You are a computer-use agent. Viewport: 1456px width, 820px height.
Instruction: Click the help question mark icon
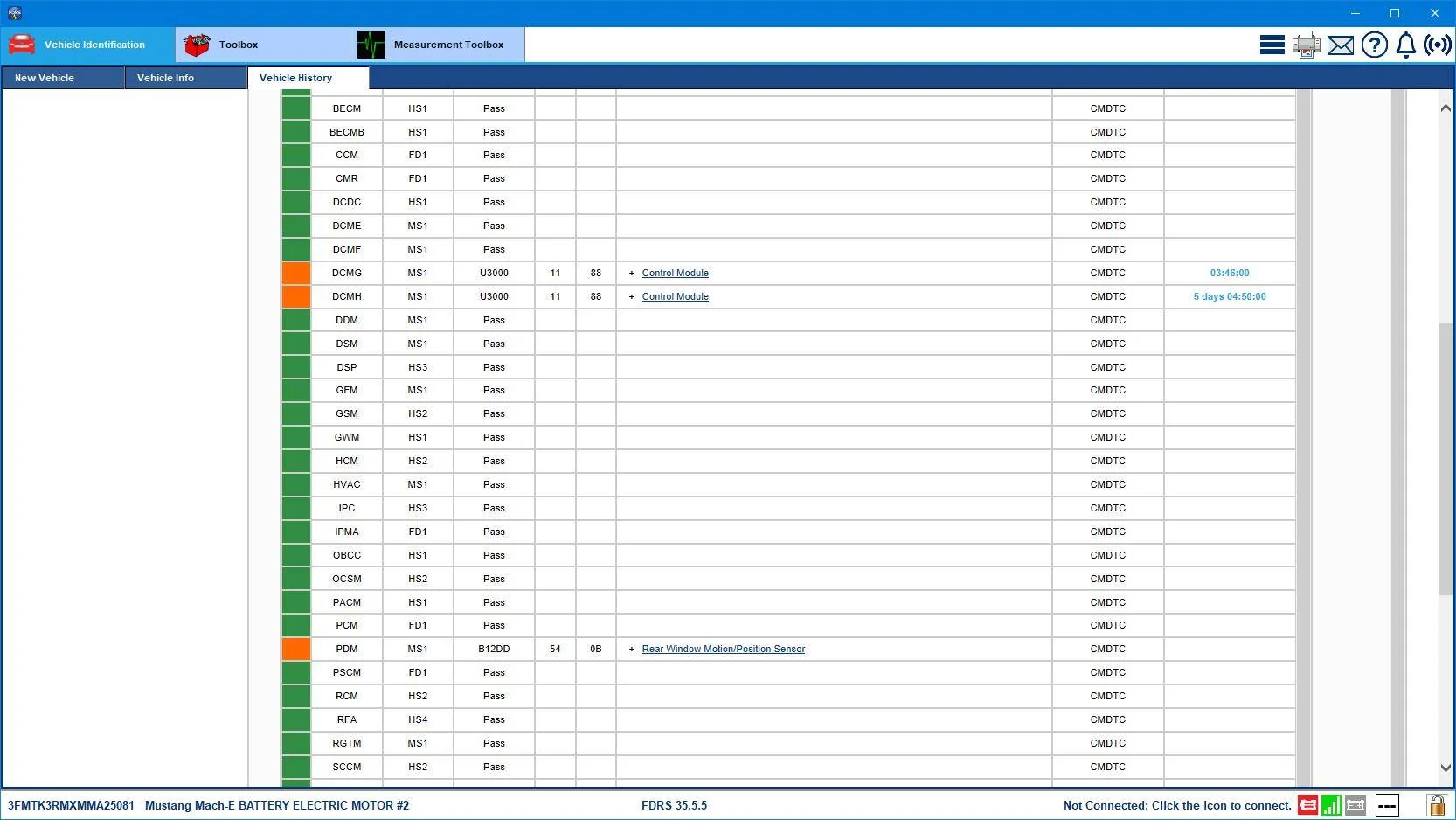1375,45
